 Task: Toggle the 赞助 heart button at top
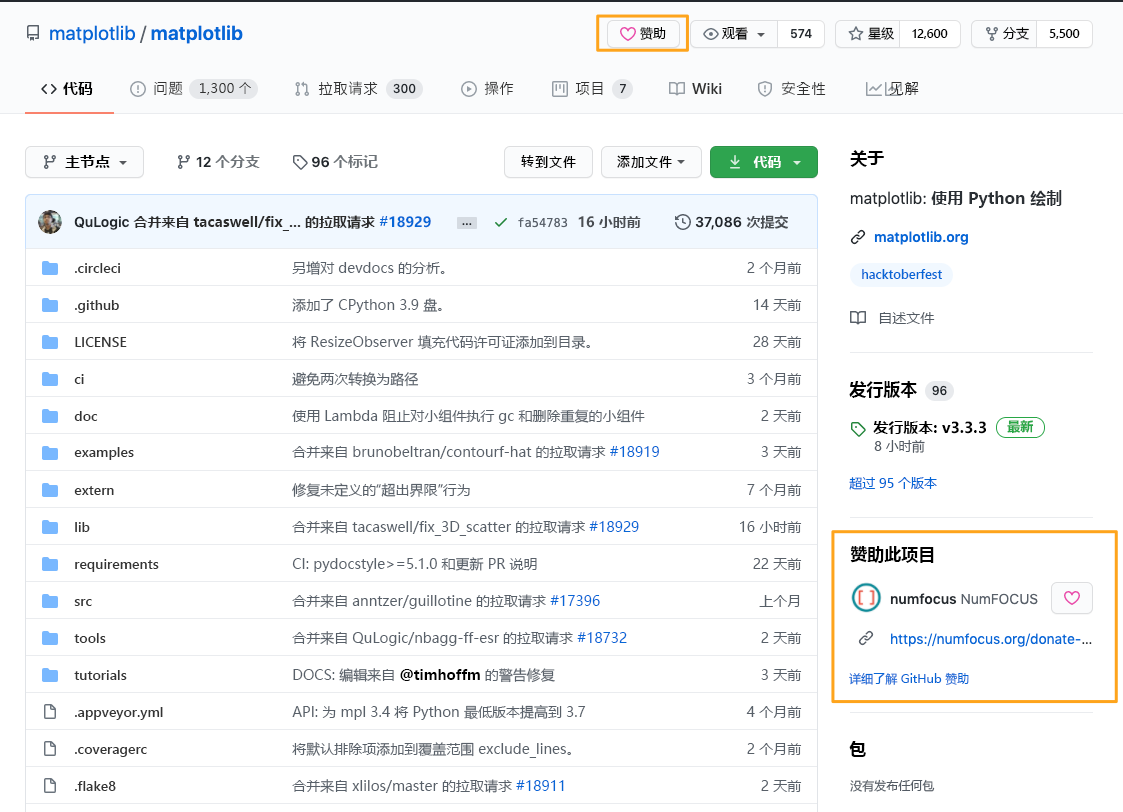[x=642, y=32]
